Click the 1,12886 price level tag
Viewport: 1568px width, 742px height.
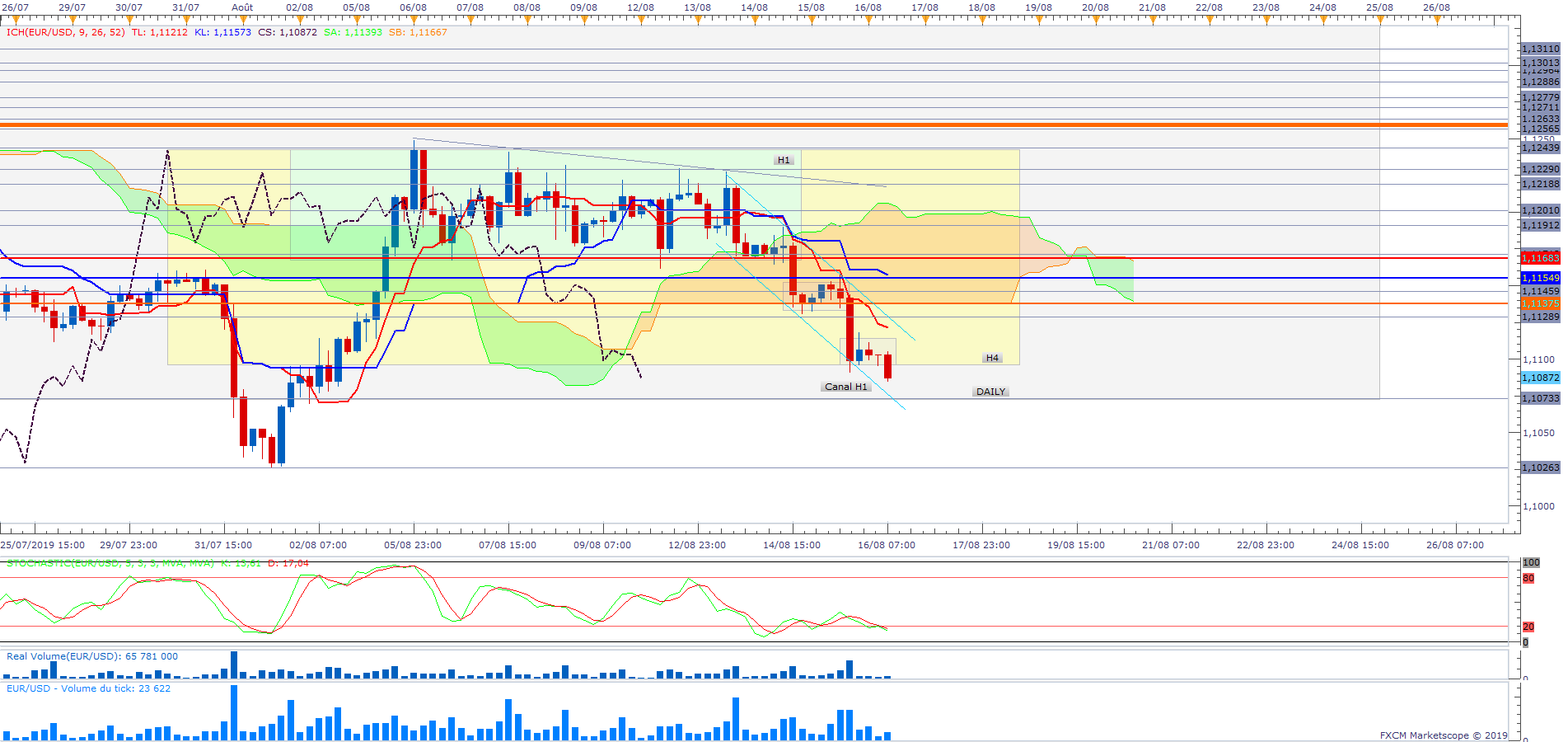pyautogui.click(x=1540, y=82)
